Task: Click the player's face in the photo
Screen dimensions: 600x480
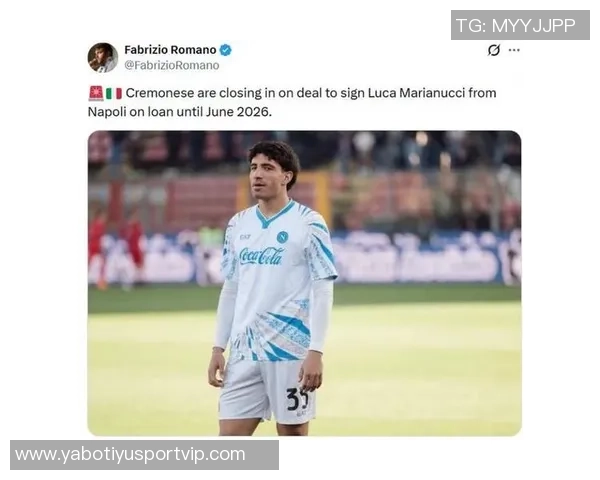Action: click(266, 175)
